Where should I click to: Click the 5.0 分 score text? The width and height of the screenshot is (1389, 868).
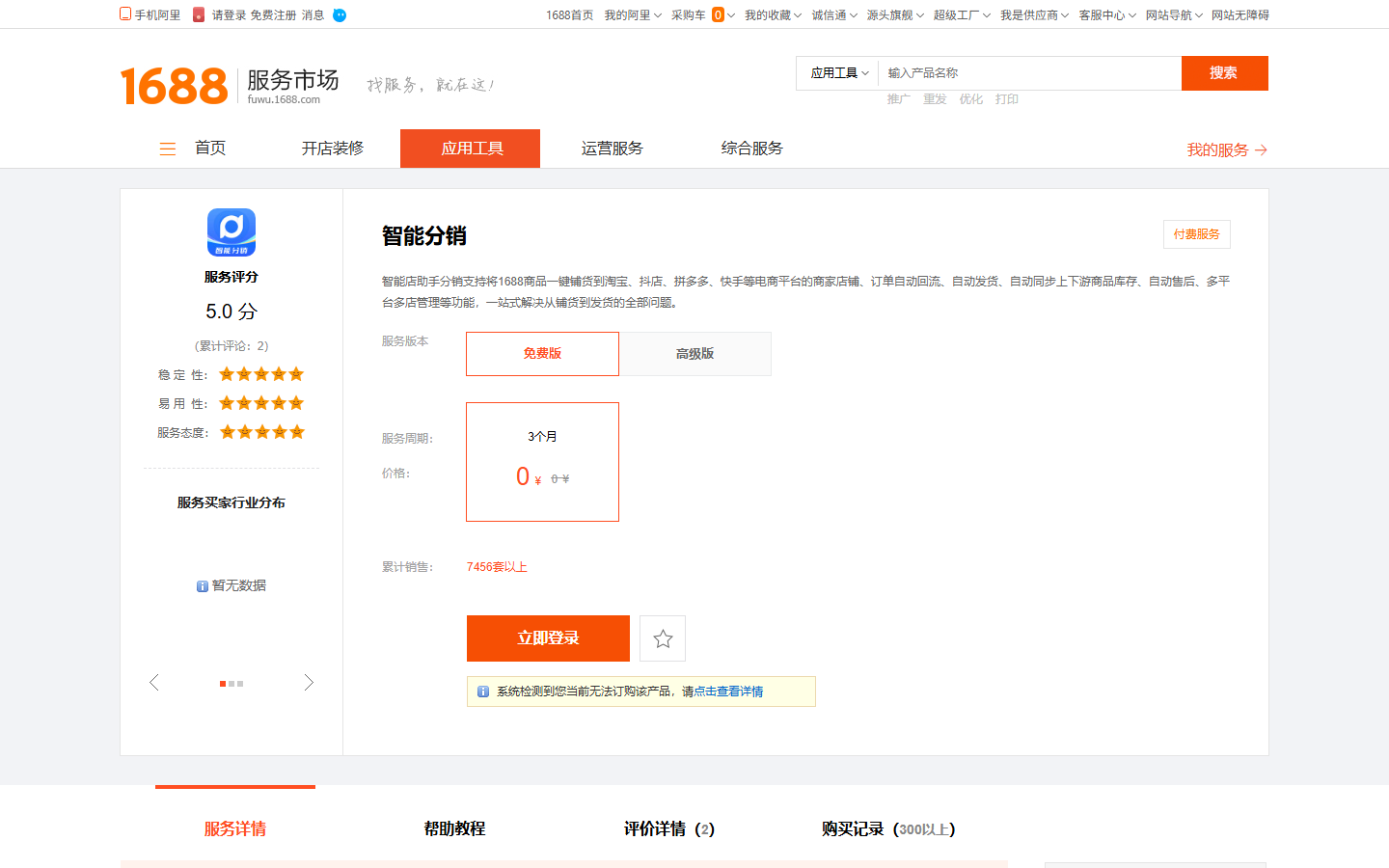pyautogui.click(x=231, y=312)
